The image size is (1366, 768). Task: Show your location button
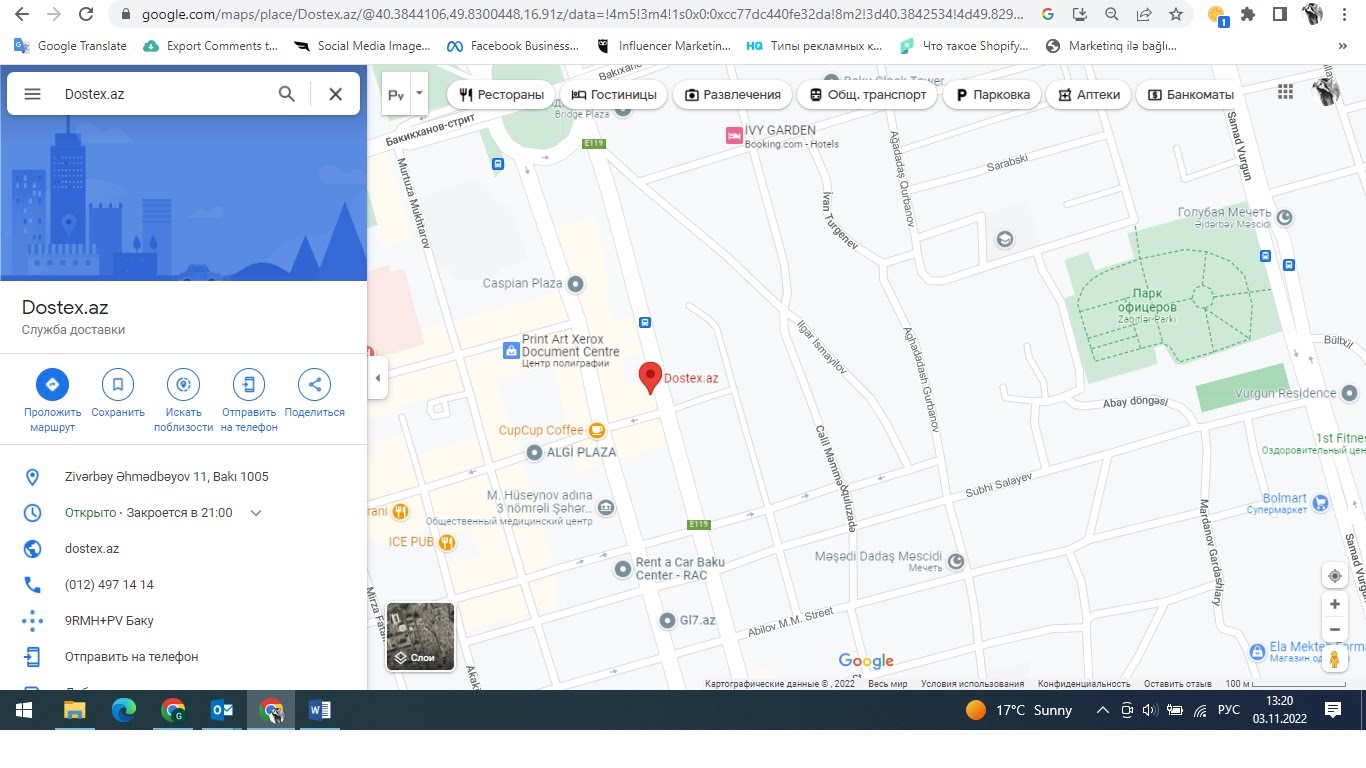click(1334, 576)
